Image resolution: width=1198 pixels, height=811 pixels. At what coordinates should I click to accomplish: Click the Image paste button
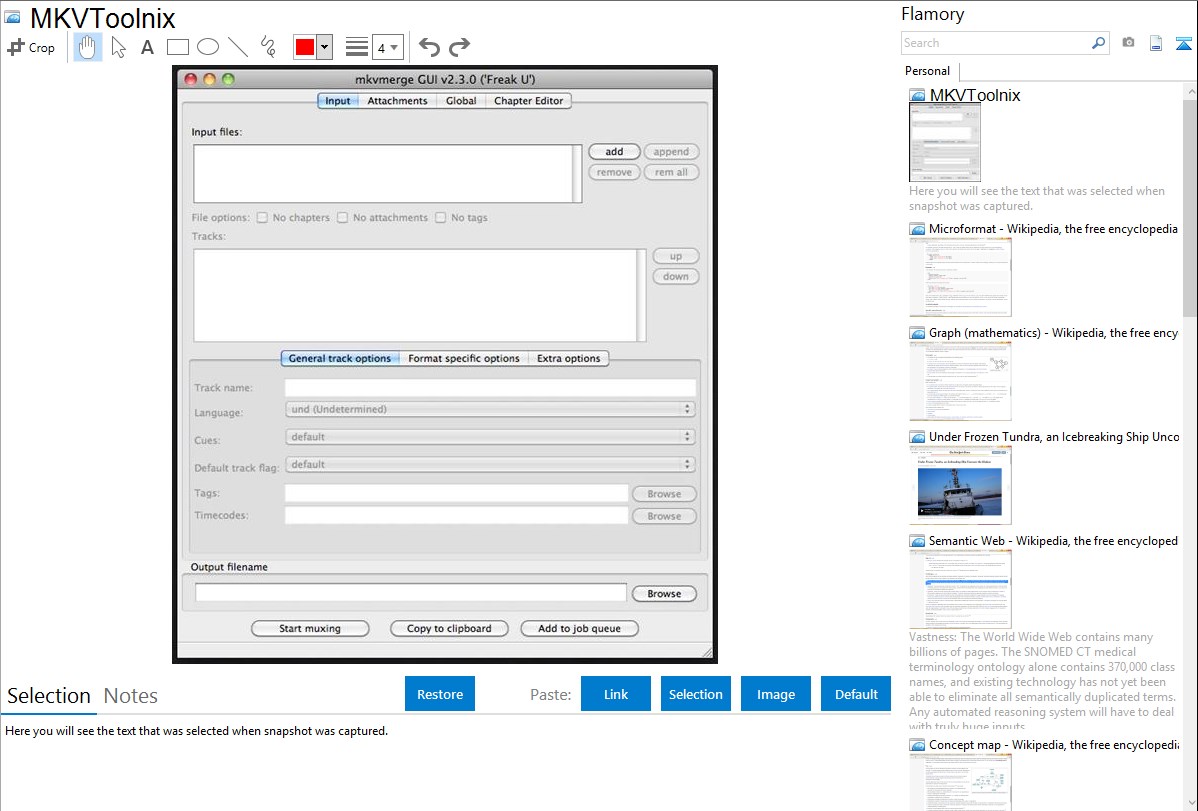click(775, 694)
